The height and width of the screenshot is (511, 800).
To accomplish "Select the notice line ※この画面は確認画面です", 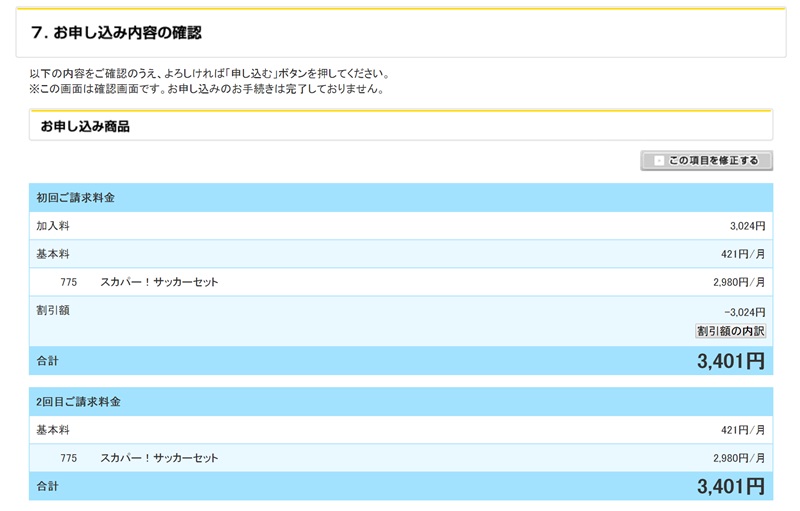I will pyautogui.click(x=207, y=89).
